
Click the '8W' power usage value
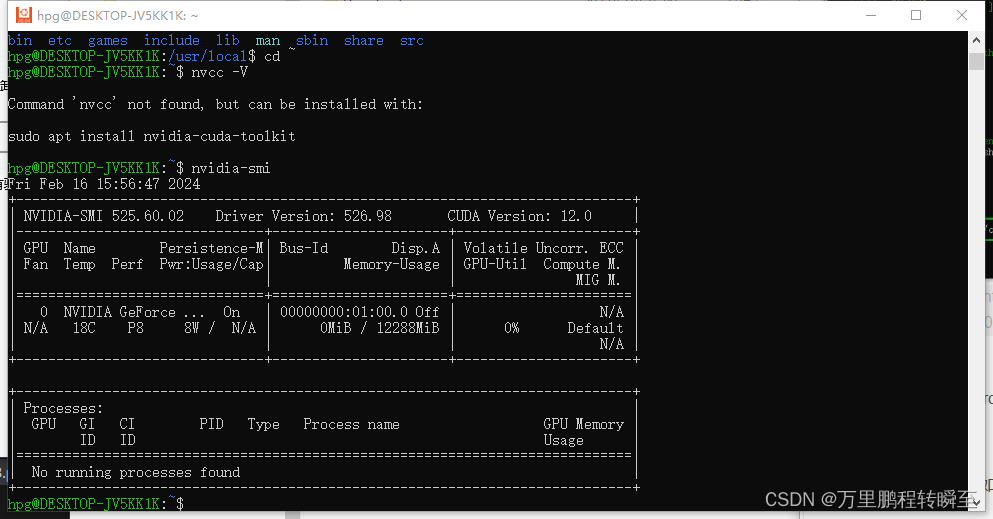(192, 328)
